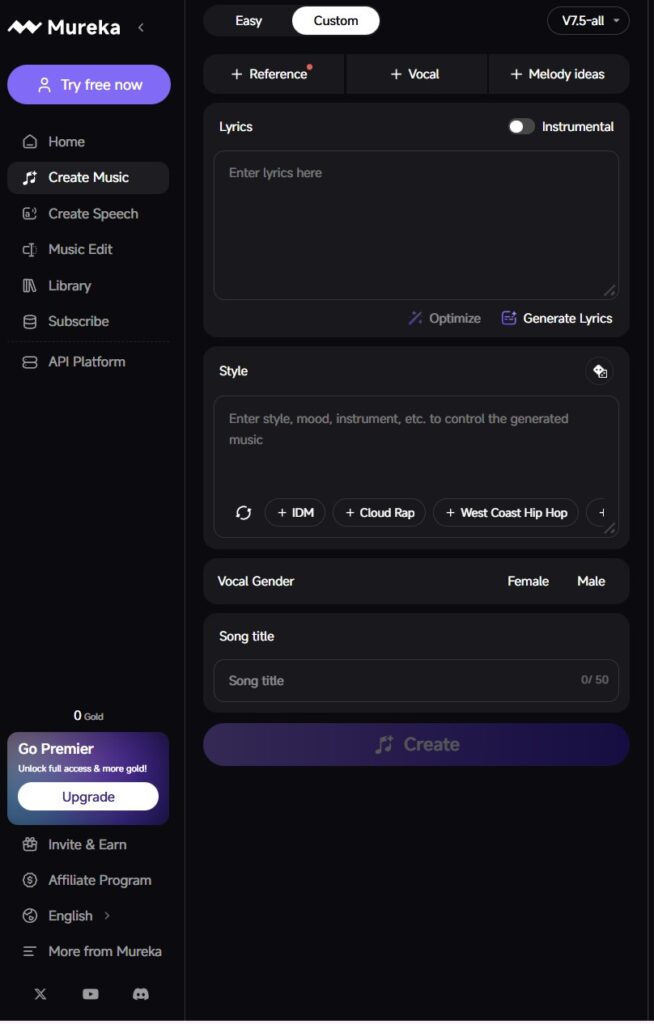Click the style tag picker icon

(x=600, y=371)
